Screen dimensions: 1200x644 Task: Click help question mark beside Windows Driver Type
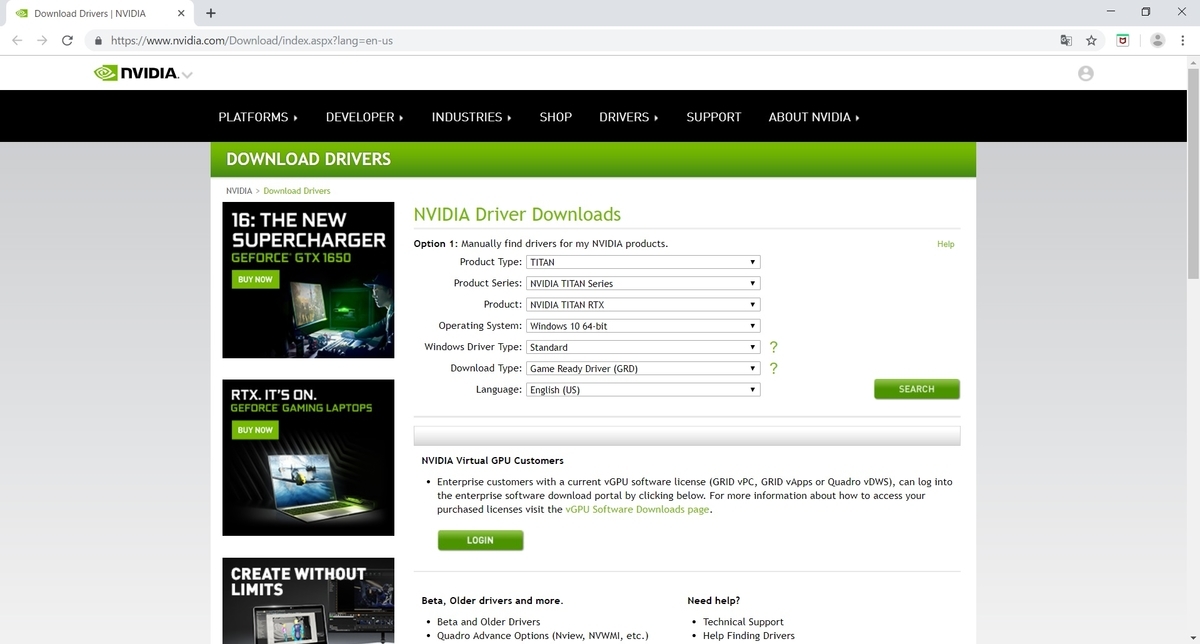point(773,347)
